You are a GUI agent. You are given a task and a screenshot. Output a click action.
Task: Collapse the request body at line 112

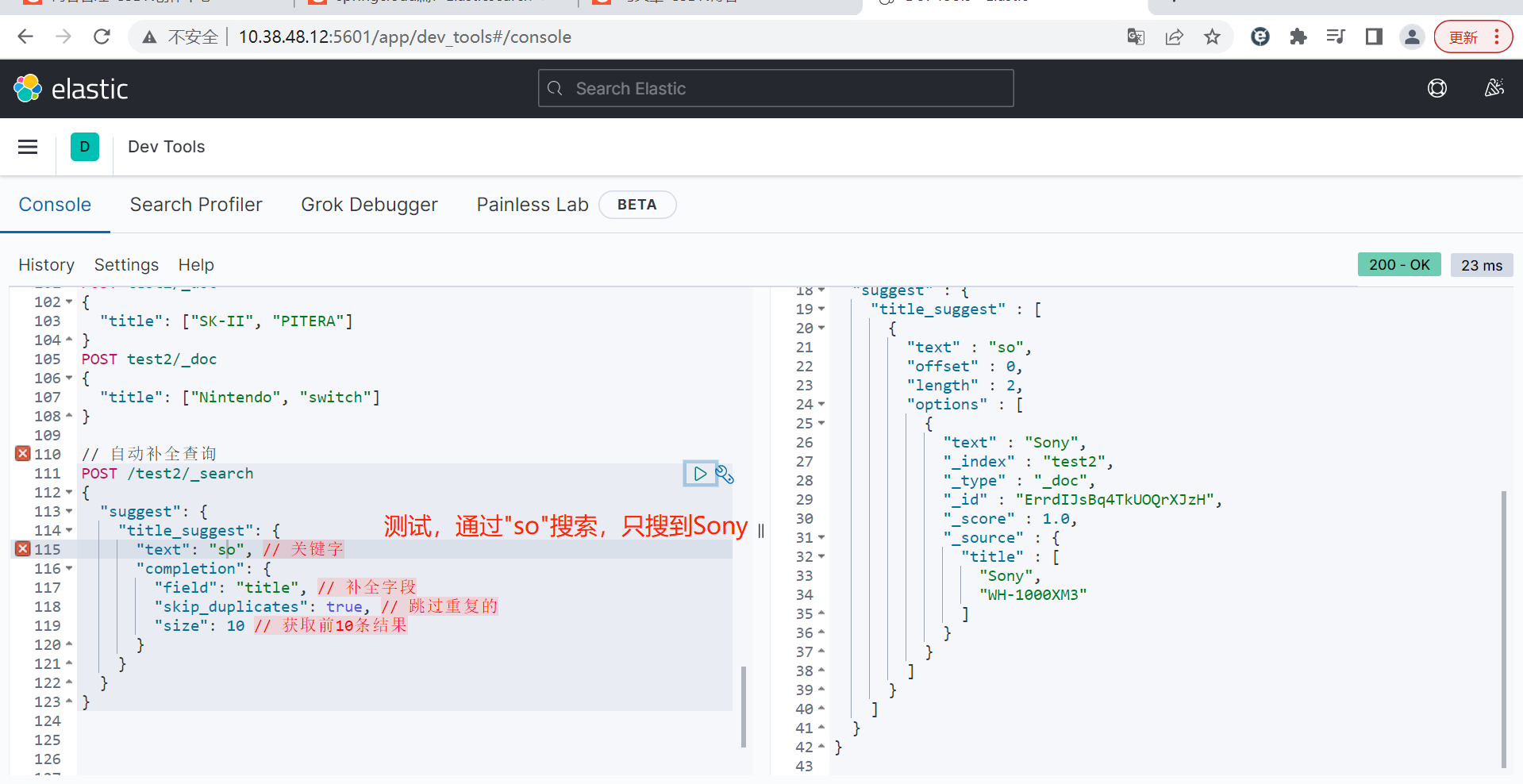pyautogui.click(x=69, y=492)
